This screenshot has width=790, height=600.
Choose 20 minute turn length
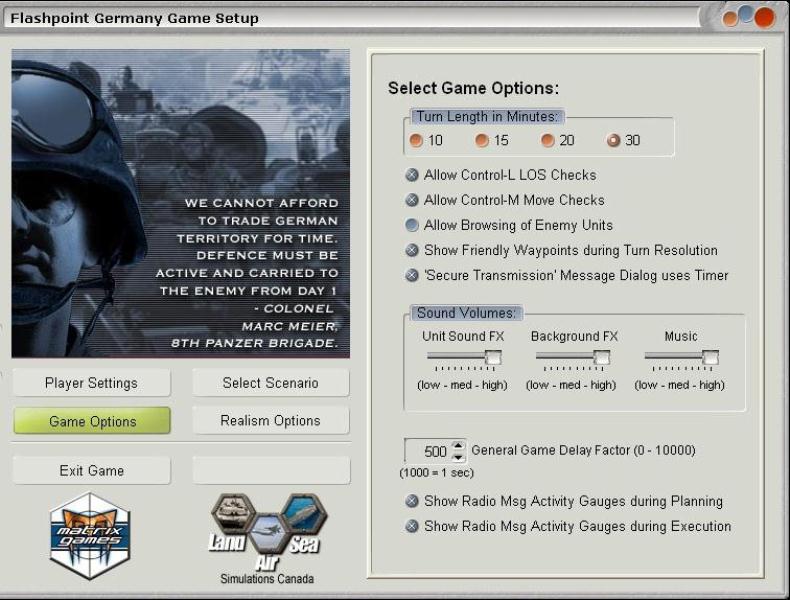[x=548, y=141]
